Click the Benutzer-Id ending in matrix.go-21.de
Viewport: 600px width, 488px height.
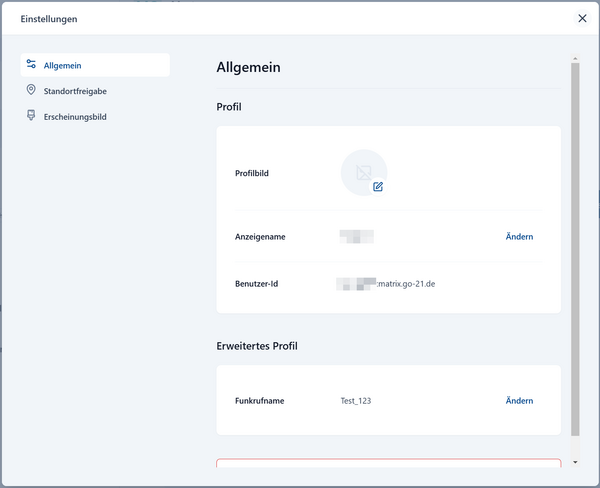(x=386, y=284)
